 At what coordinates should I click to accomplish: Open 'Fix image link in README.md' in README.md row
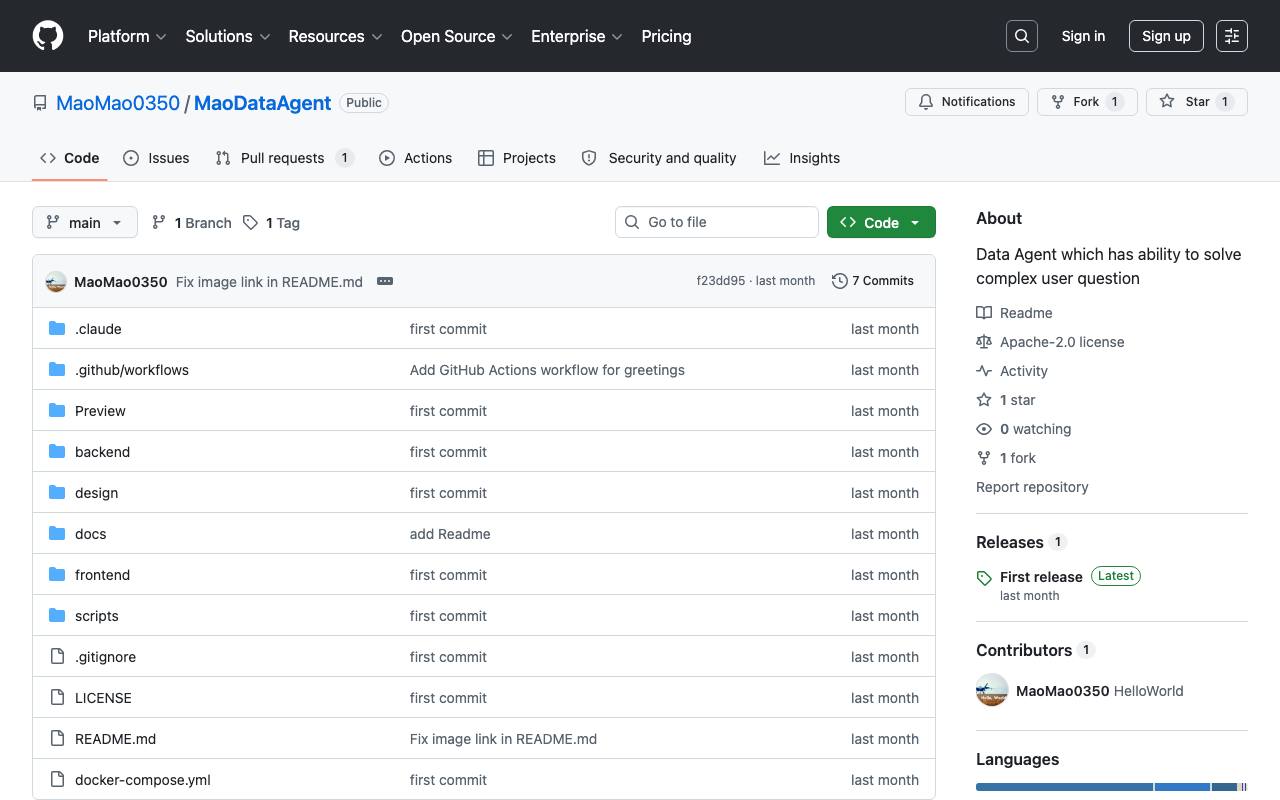[503, 739]
